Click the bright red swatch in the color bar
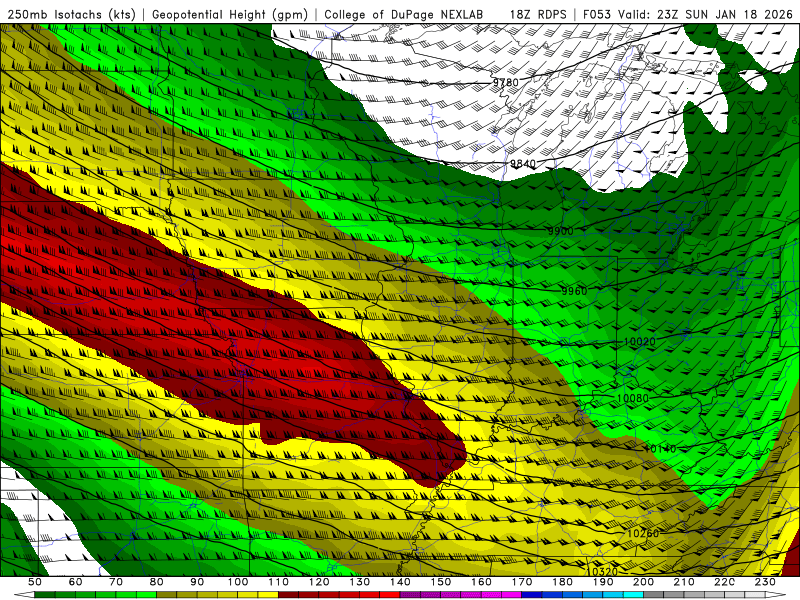Image resolution: width=800 pixels, height=600 pixels. coord(390,595)
